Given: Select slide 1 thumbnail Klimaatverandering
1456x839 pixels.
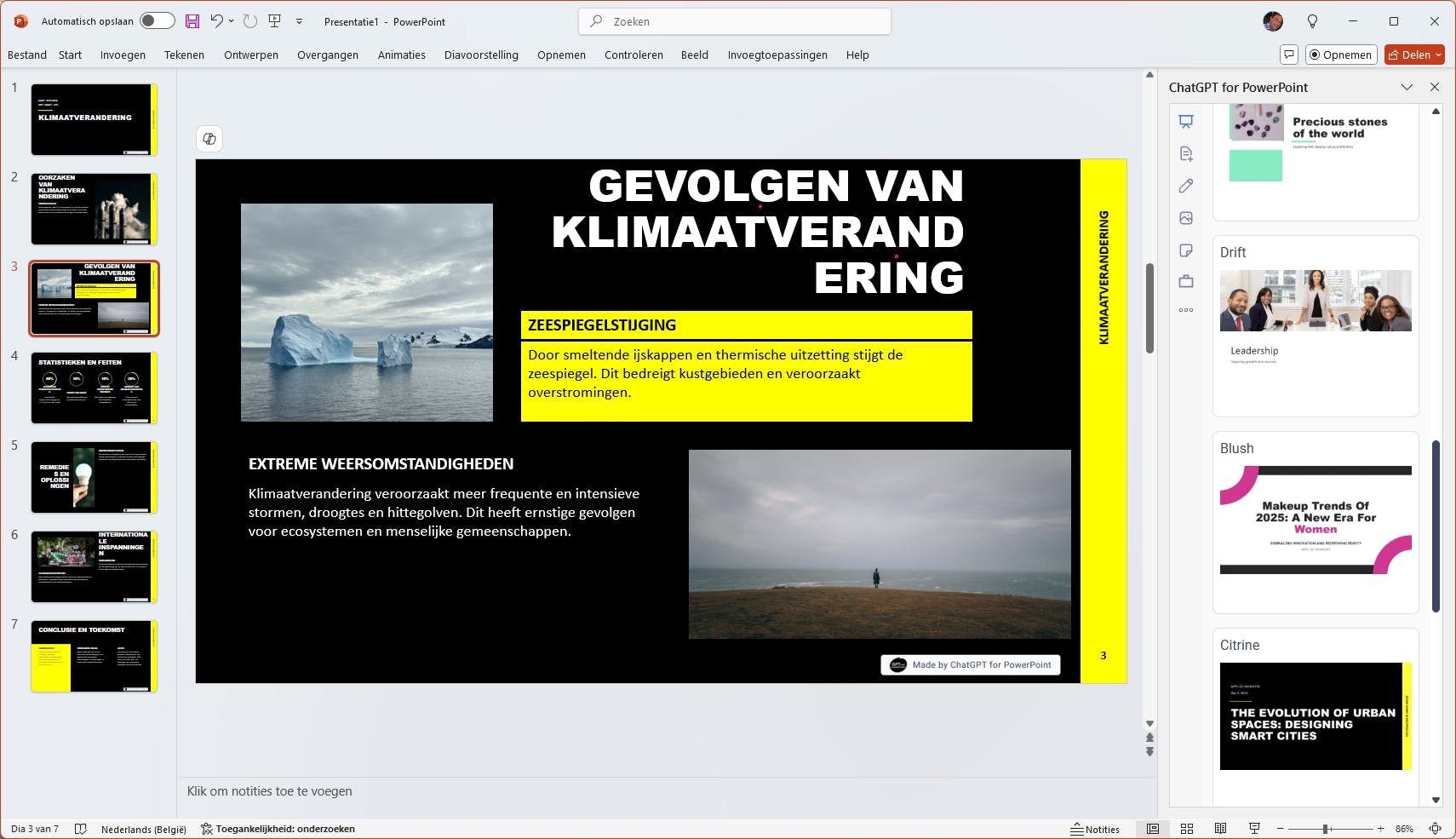Looking at the screenshot, I should pyautogui.click(x=95, y=119).
